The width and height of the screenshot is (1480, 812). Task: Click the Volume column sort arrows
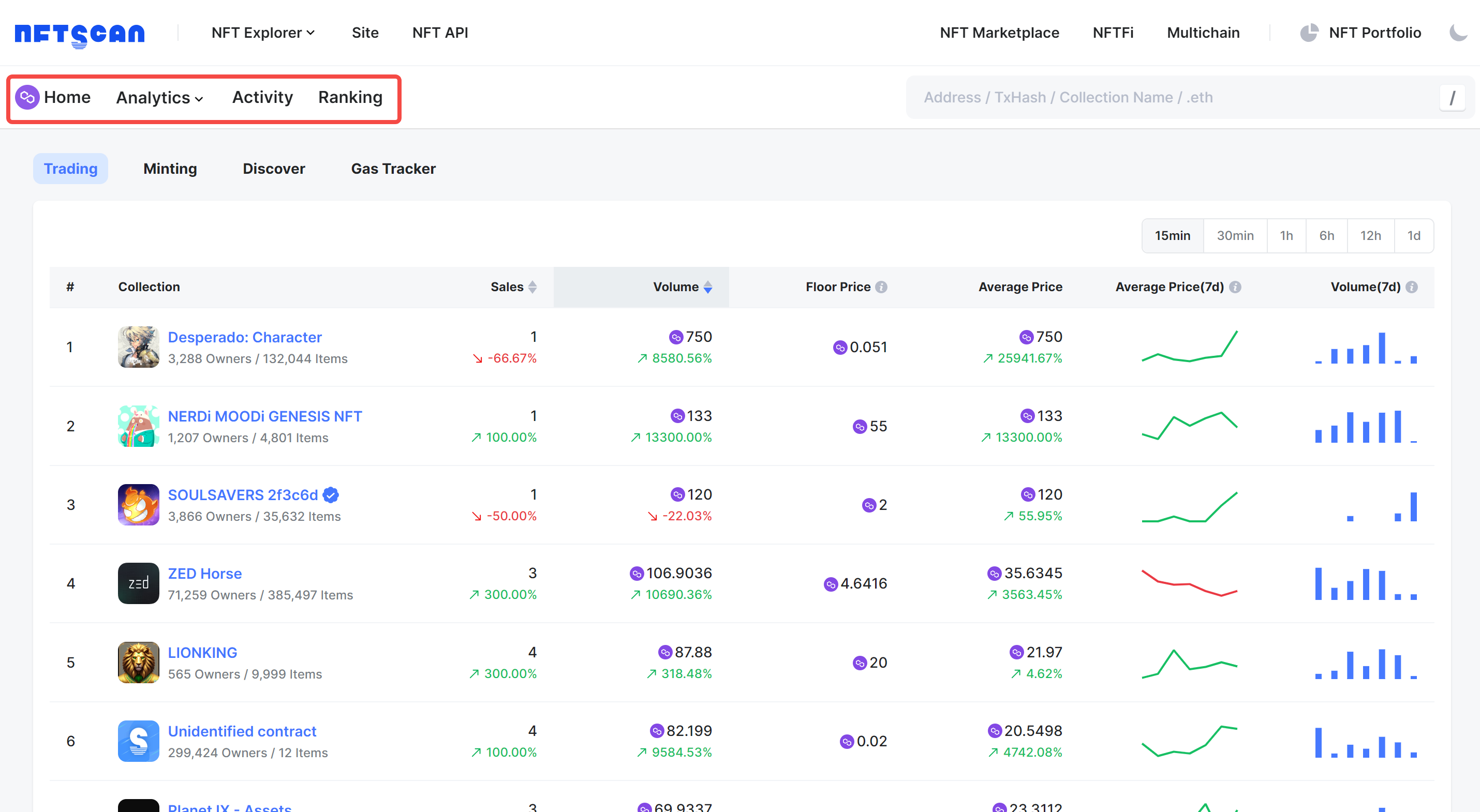click(707, 287)
